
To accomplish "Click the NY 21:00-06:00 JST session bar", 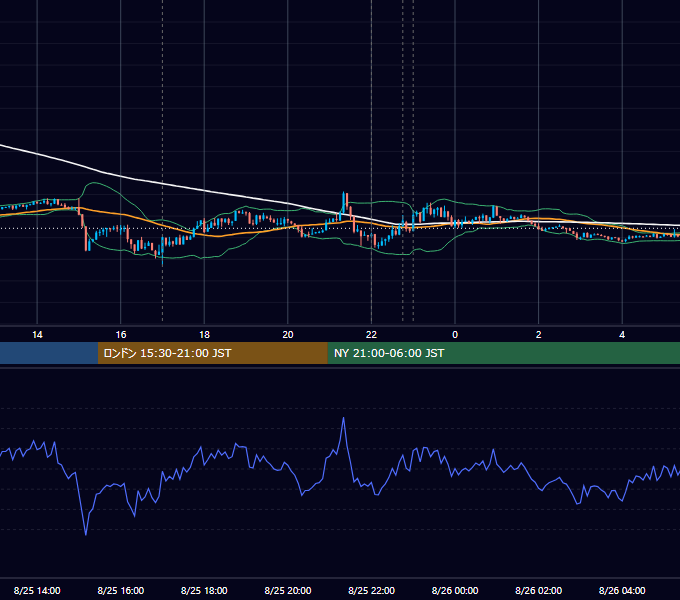I will (x=503, y=353).
